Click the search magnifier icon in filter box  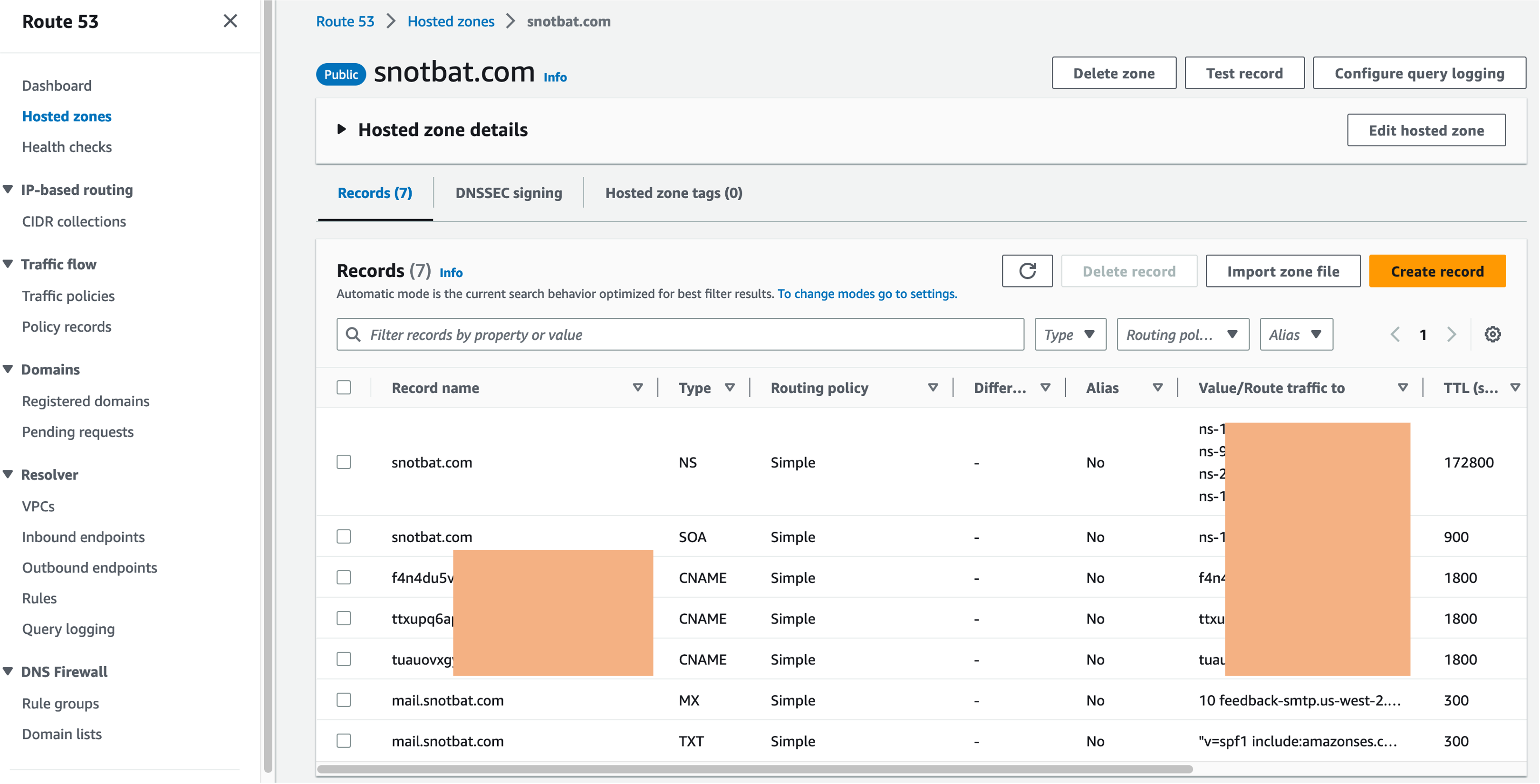353,335
